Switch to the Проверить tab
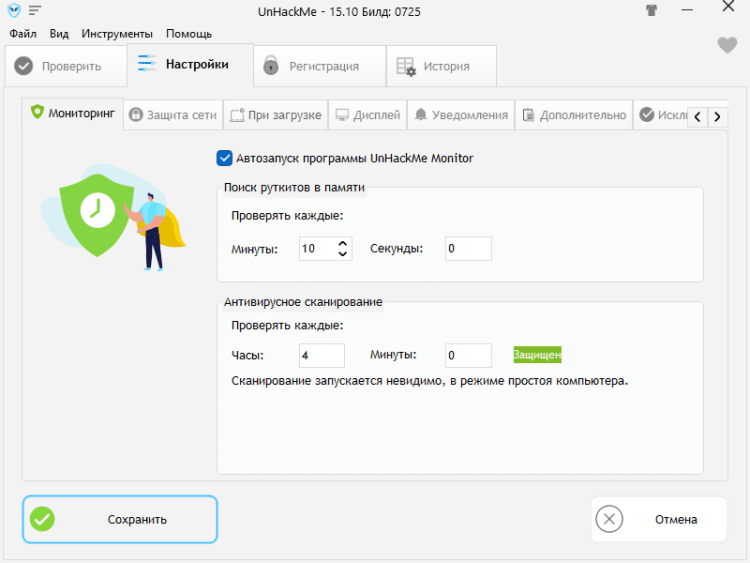The width and height of the screenshot is (750, 563). 66,66
